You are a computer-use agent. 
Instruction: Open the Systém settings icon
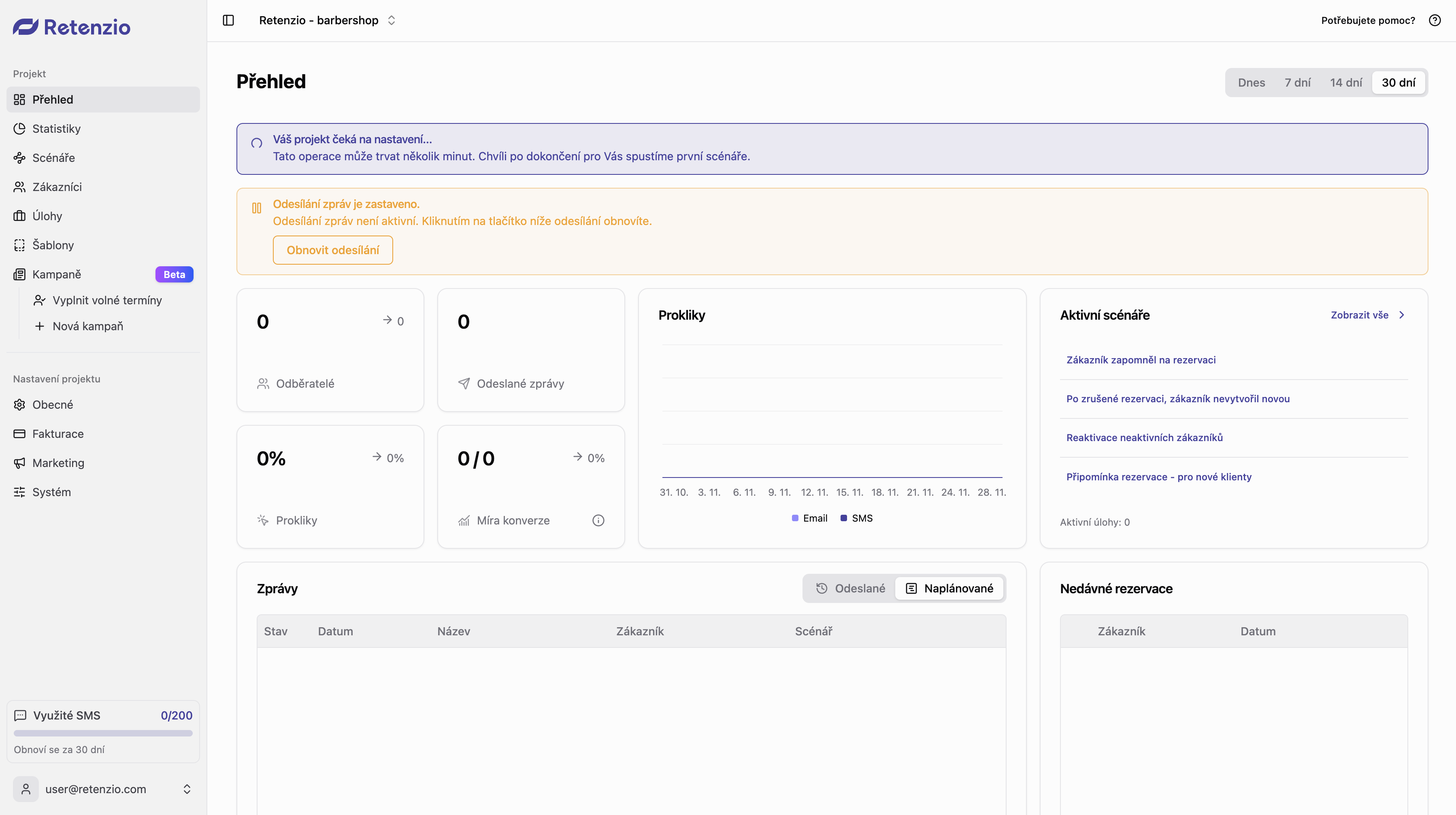[x=19, y=492]
